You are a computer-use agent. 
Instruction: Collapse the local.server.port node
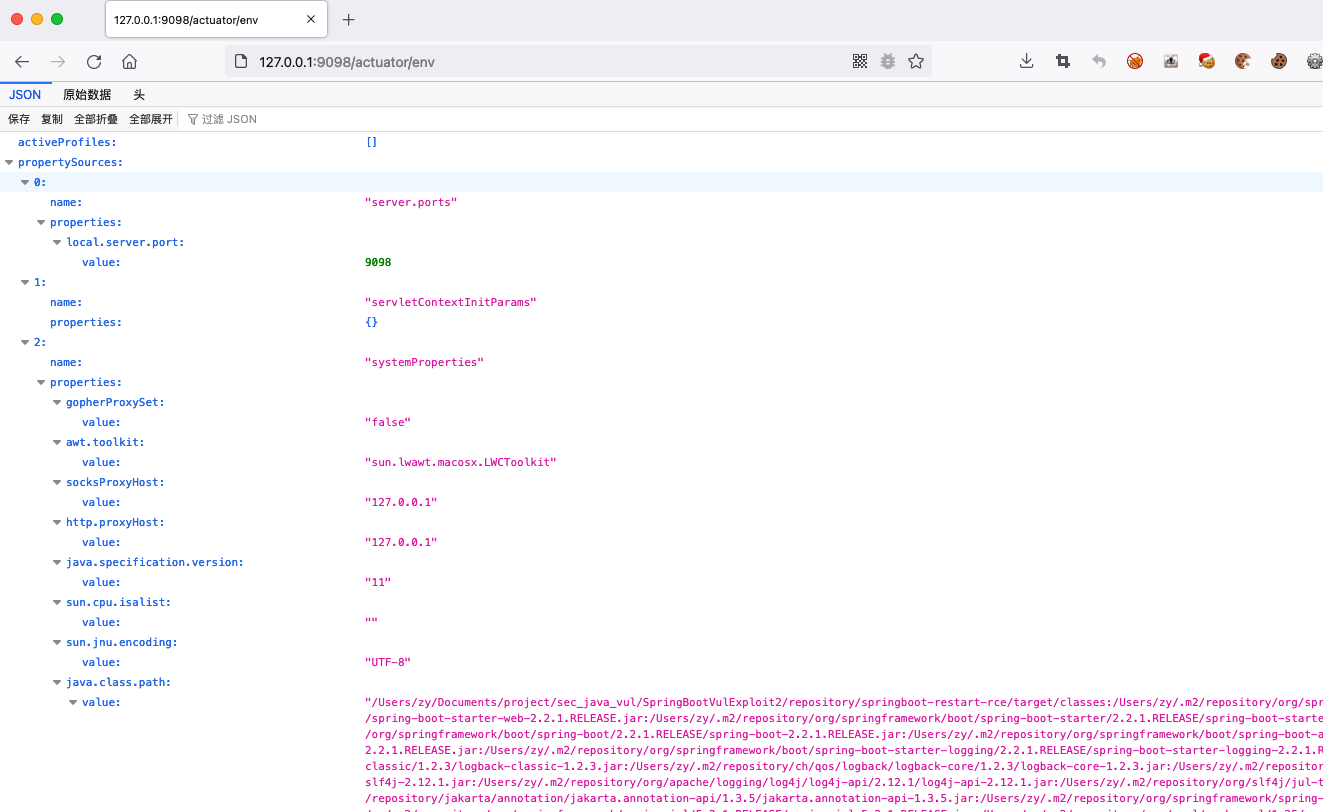(57, 242)
